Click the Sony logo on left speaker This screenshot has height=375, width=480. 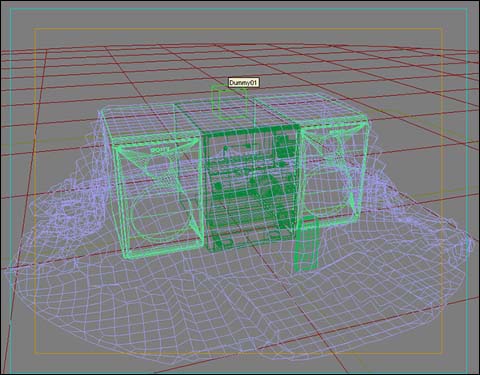(x=160, y=150)
